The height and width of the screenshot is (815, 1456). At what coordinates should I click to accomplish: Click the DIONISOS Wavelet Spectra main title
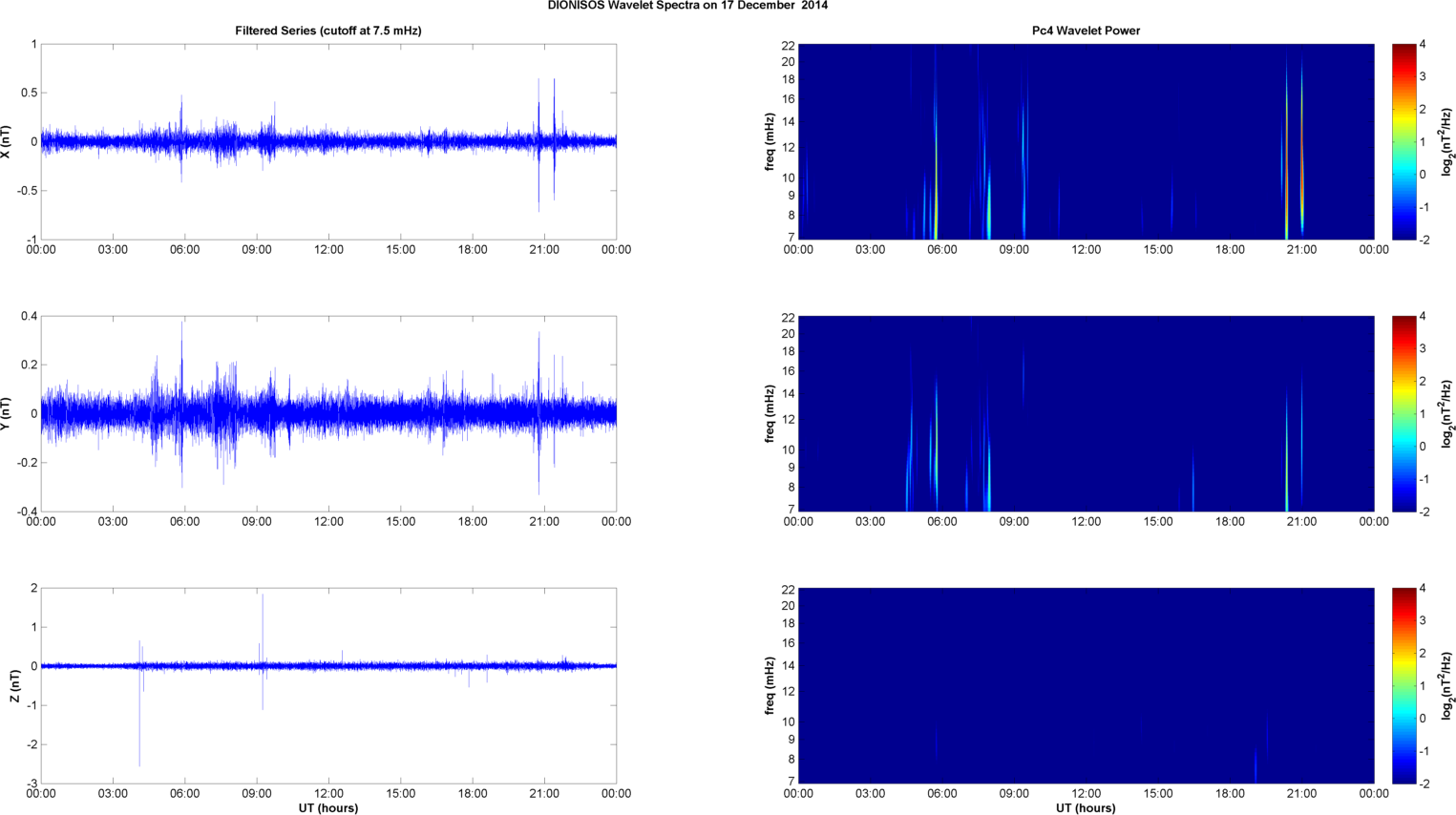click(x=687, y=6)
